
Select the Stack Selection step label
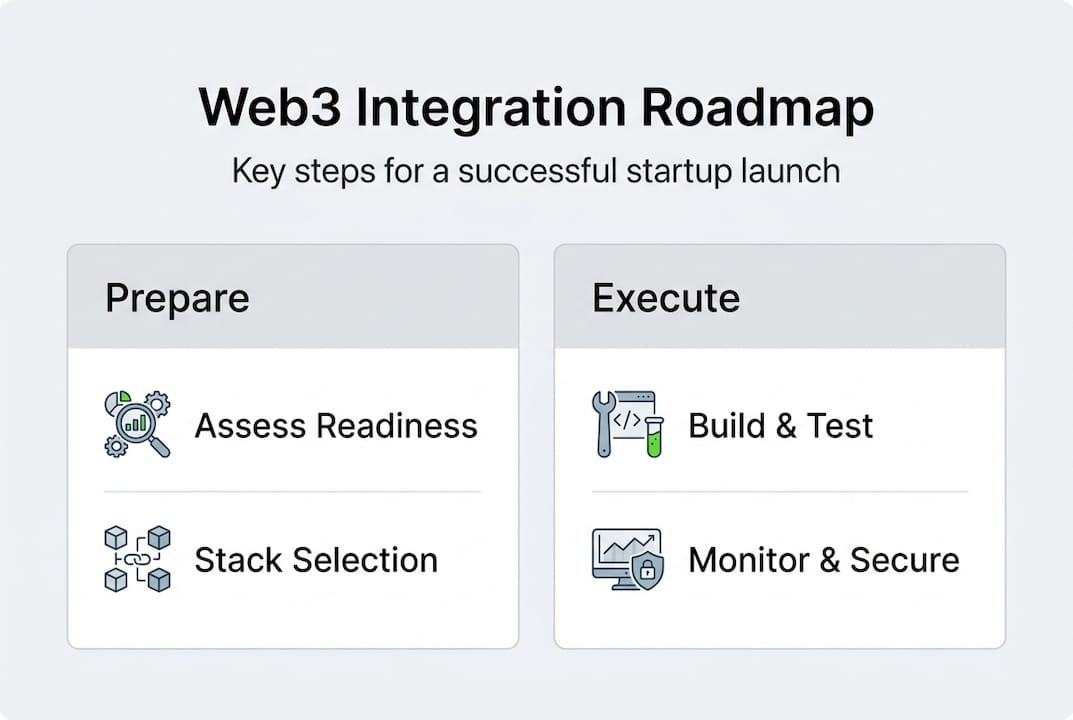click(316, 560)
